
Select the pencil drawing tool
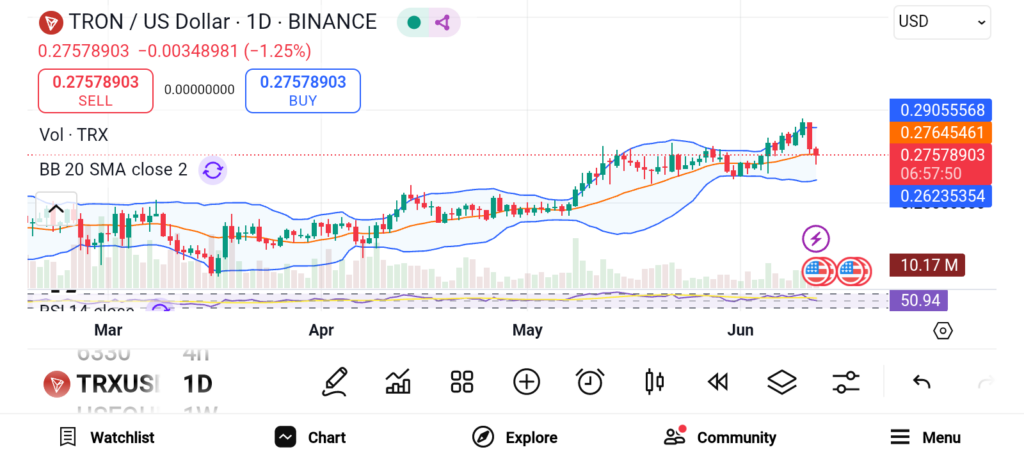[334, 382]
